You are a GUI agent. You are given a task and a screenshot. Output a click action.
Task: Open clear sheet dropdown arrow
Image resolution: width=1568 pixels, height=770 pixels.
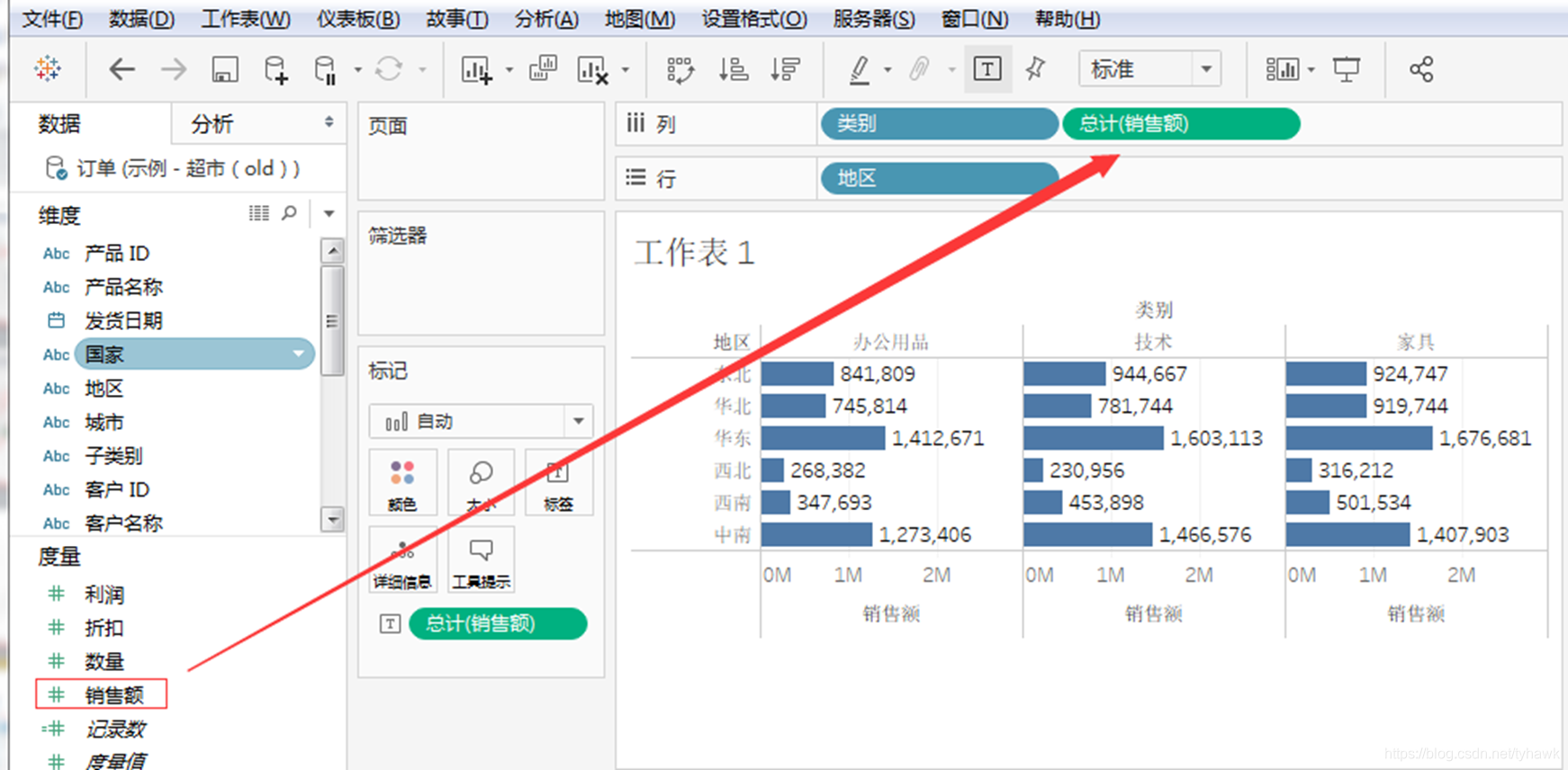coord(626,70)
